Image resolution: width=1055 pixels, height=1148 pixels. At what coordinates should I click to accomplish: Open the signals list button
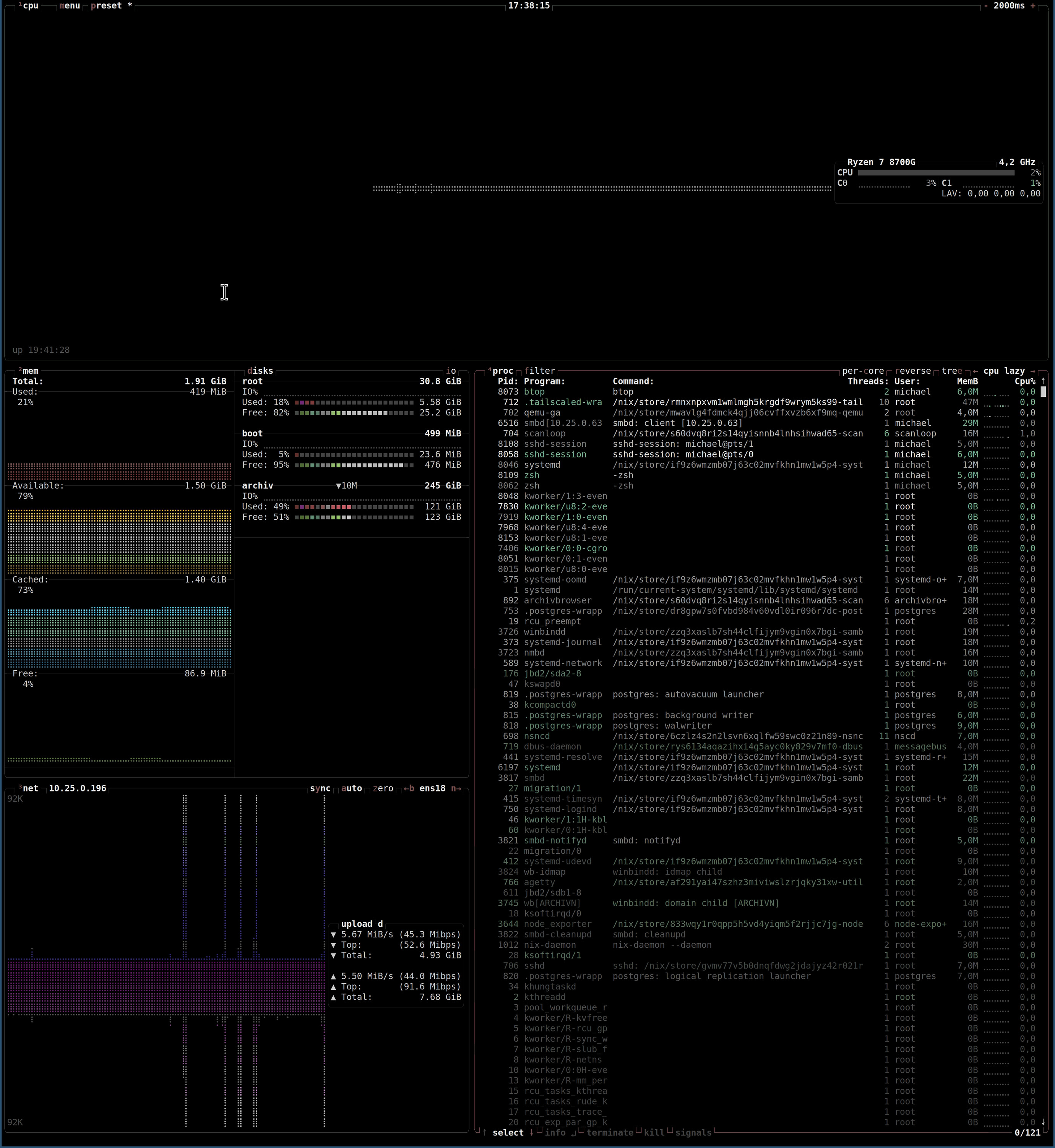(694, 1133)
